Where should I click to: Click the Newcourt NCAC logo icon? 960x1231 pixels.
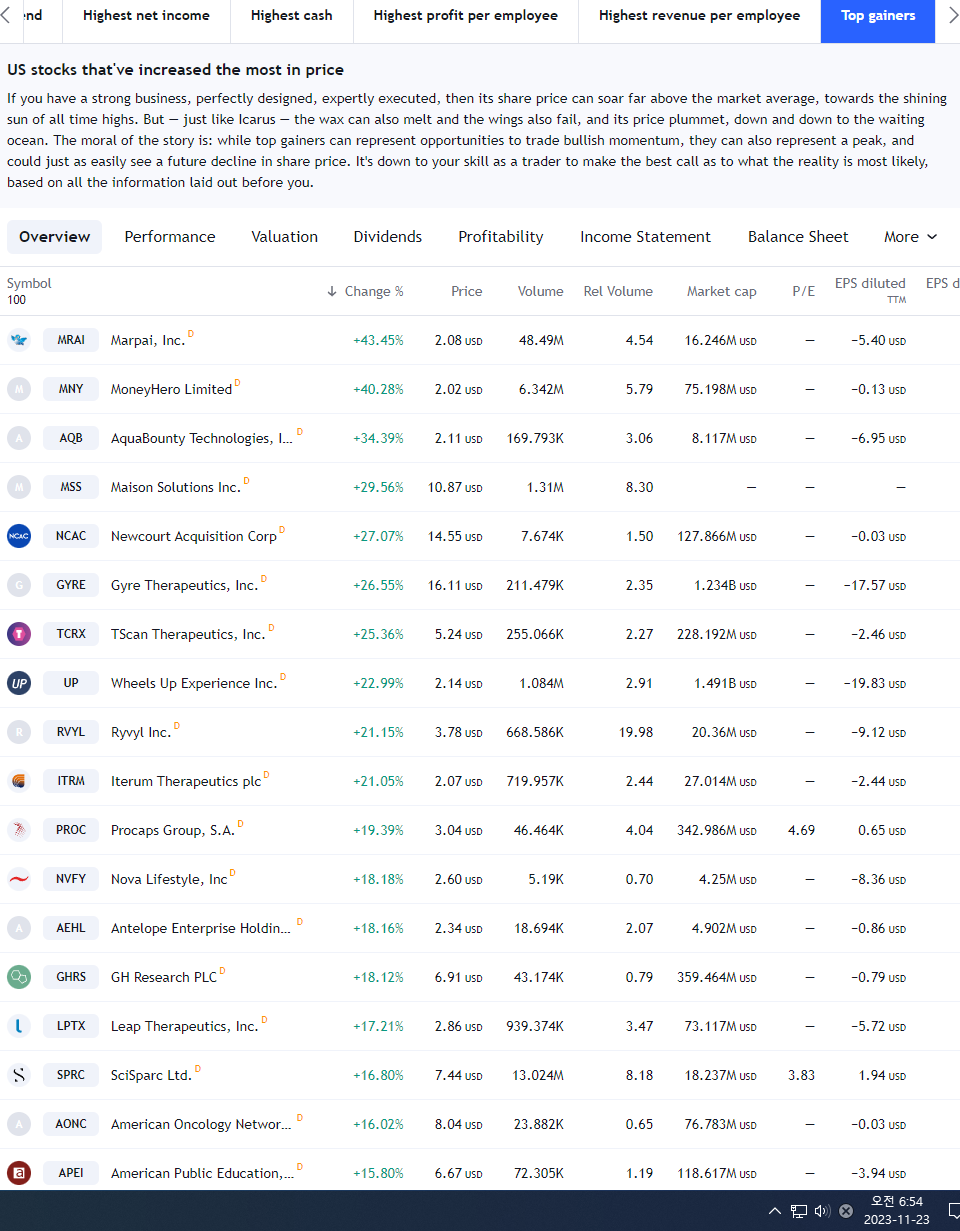pos(19,536)
